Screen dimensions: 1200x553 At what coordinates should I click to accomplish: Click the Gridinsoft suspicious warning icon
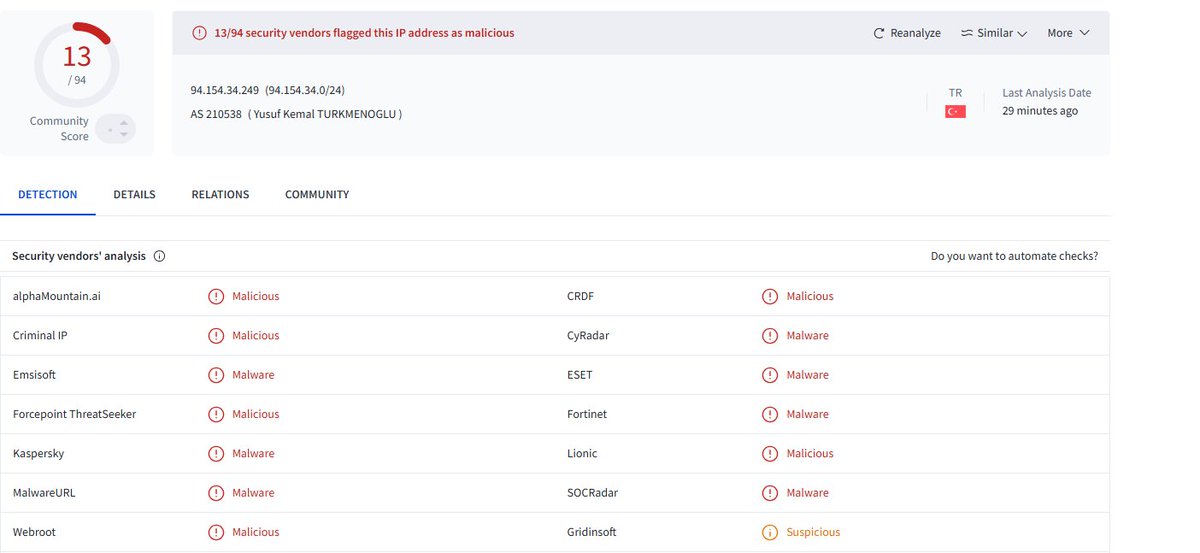click(x=770, y=532)
